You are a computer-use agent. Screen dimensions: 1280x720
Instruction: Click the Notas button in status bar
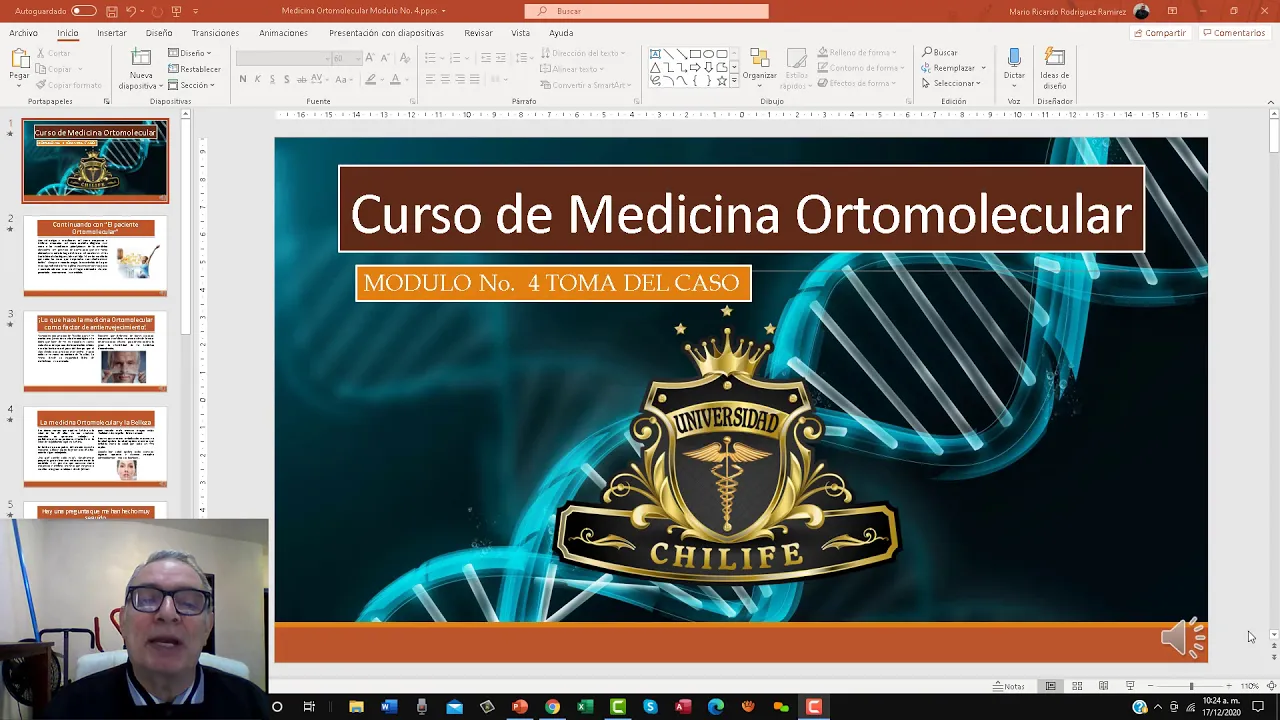[x=1009, y=686]
